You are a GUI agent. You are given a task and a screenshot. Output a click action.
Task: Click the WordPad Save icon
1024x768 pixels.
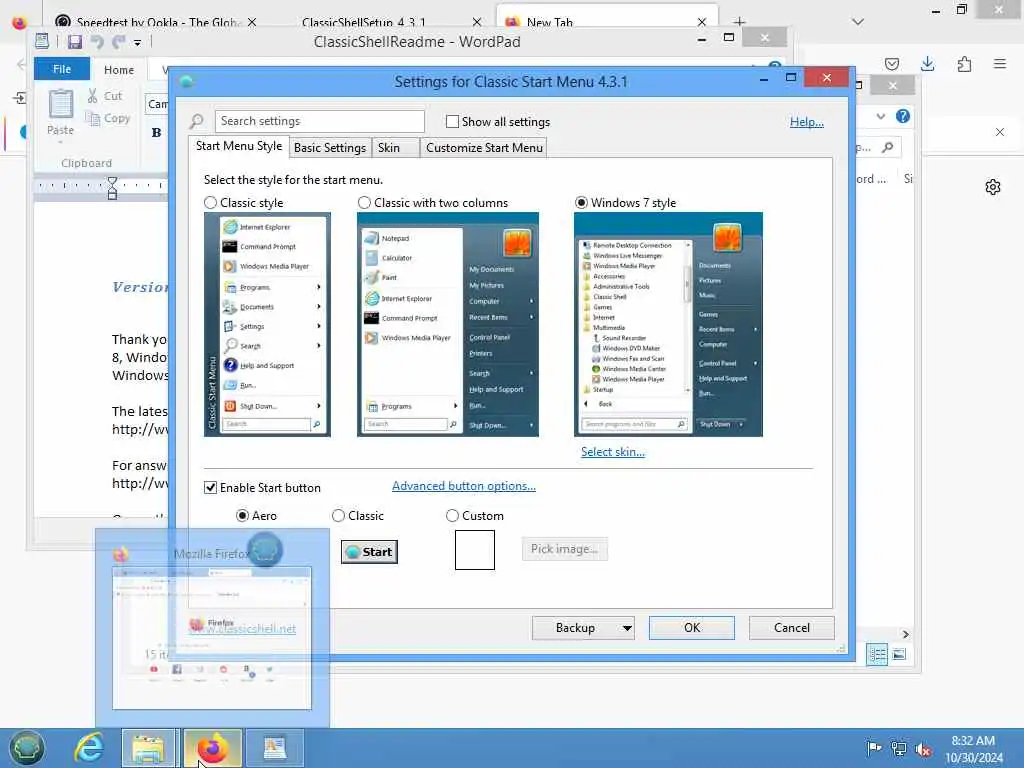(74, 42)
